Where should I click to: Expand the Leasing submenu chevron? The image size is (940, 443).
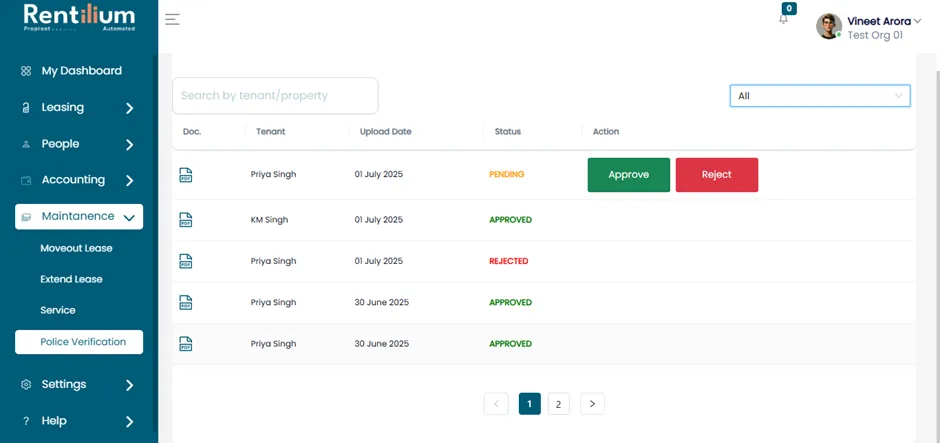click(x=129, y=109)
